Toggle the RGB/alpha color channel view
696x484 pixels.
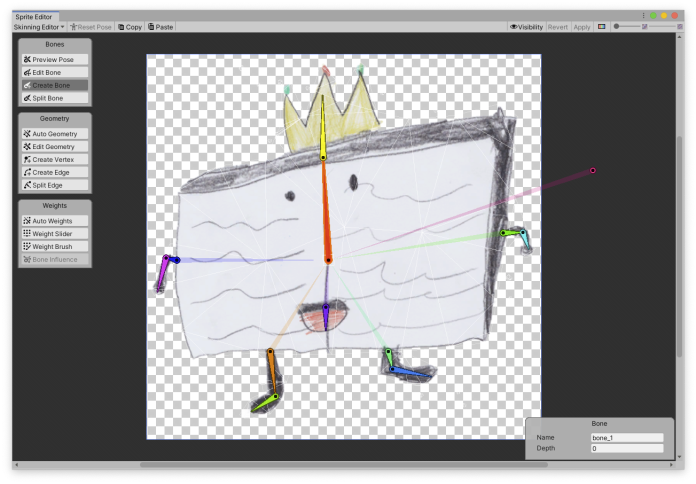[601, 27]
